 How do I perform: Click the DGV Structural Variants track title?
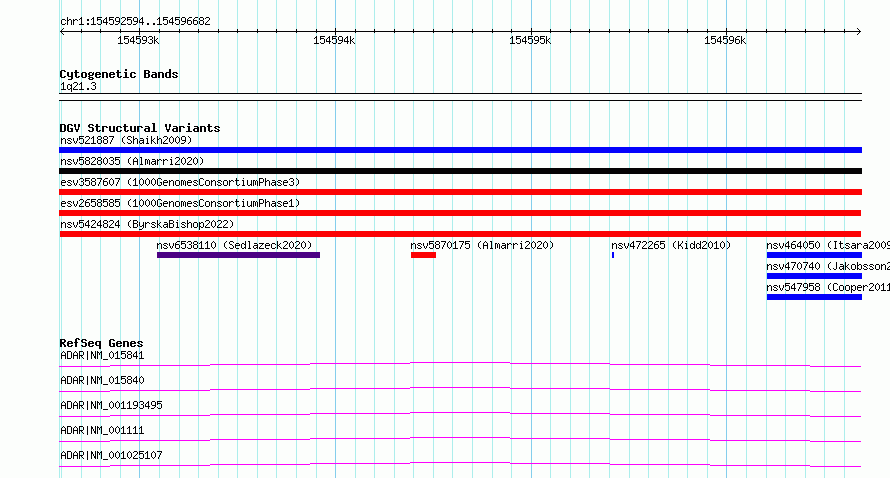point(140,128)
